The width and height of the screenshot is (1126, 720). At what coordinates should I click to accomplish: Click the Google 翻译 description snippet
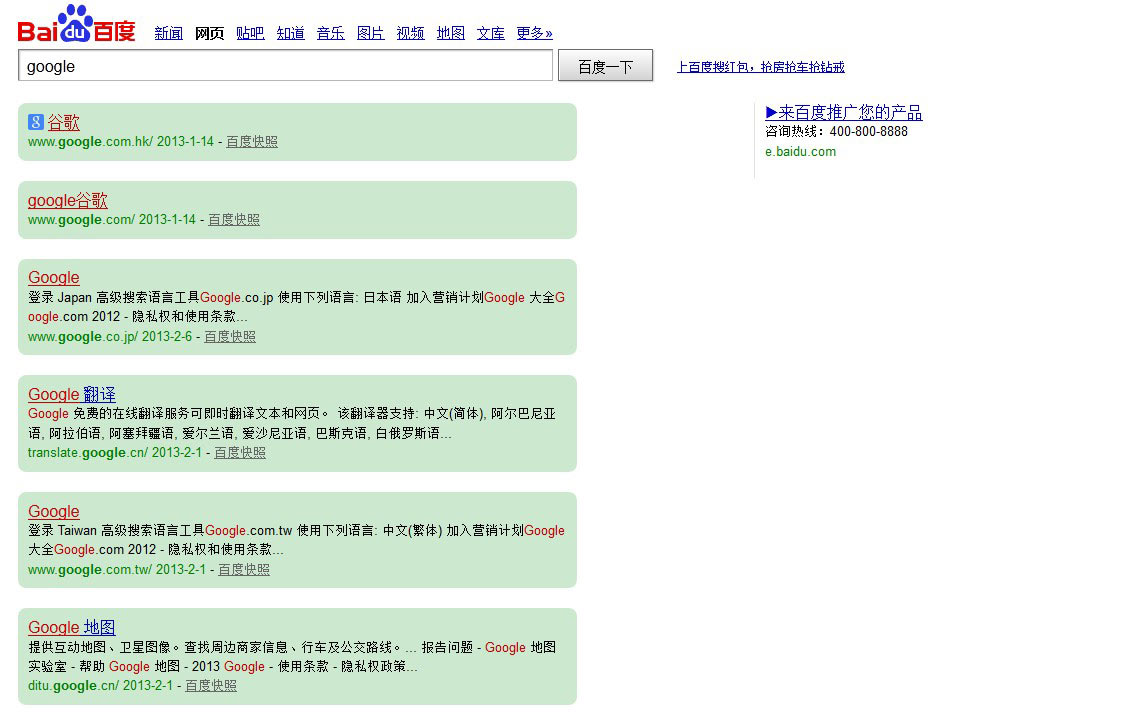[x=292, y=424]
